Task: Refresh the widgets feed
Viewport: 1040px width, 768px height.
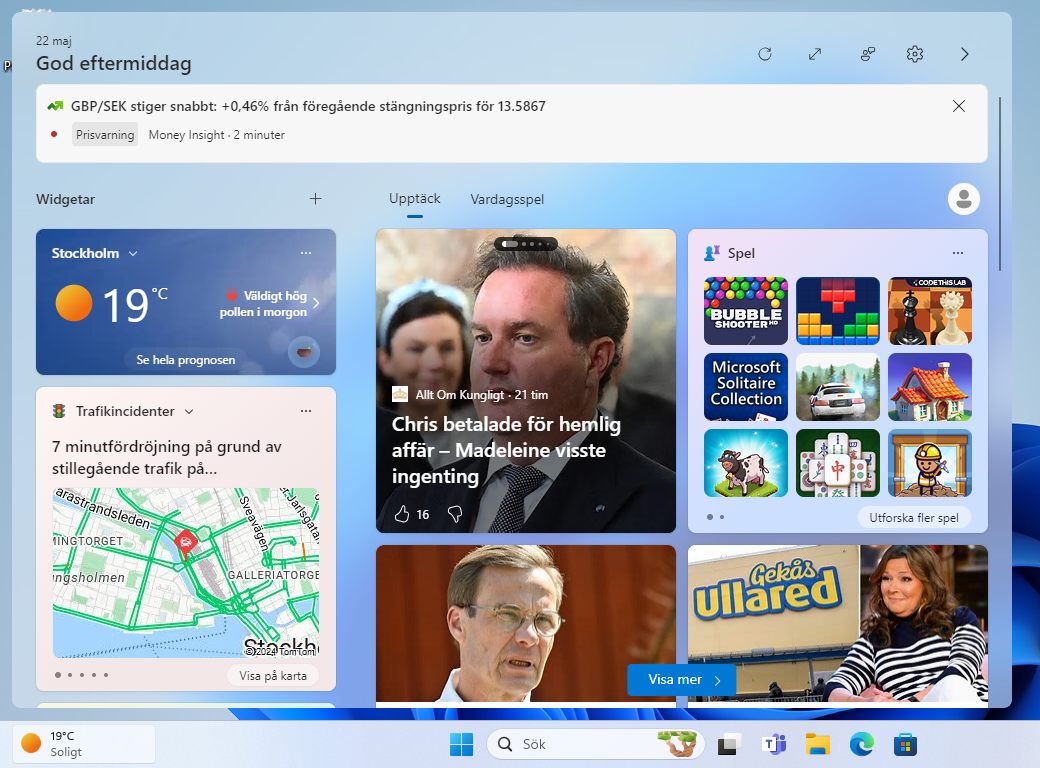Action: pos(765,54)
